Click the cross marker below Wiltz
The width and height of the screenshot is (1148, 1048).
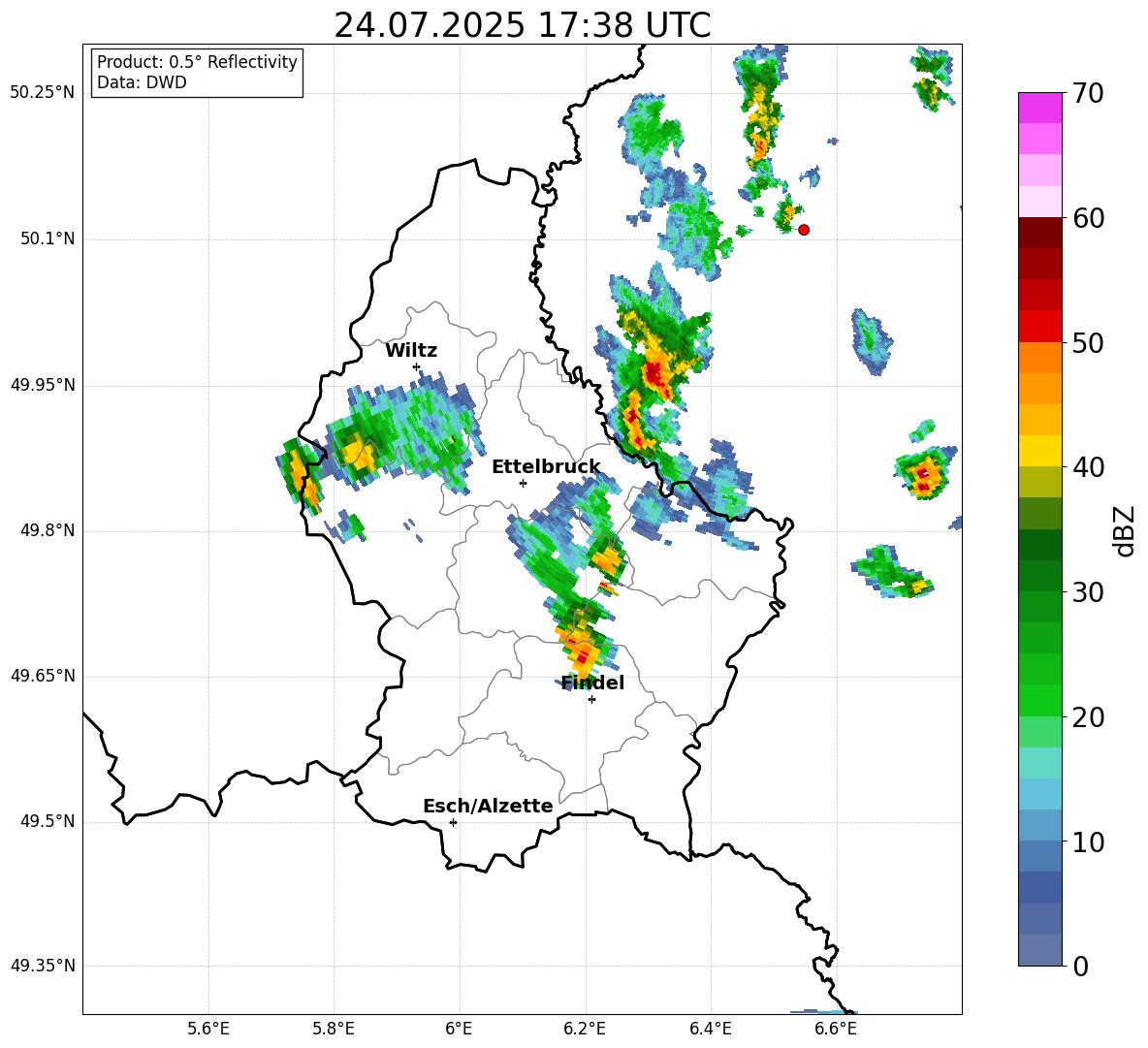[417, 366]
